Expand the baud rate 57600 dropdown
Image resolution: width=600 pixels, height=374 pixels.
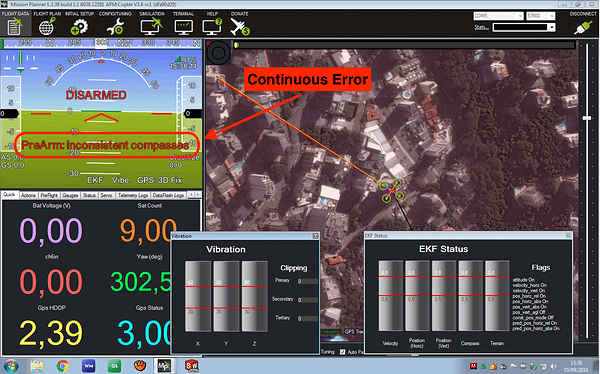pyautogui.click(x=540, y=16)
